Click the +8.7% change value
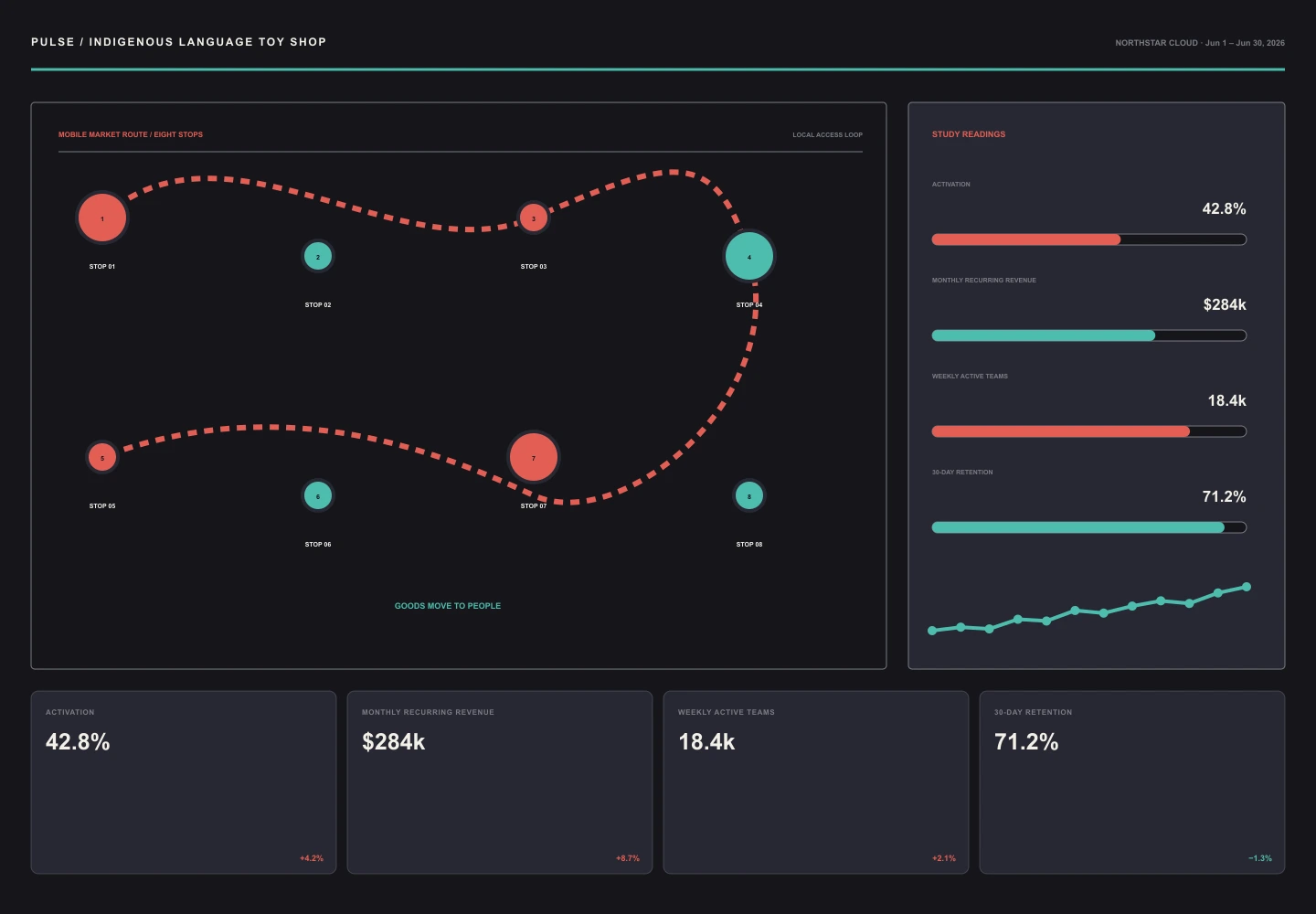1316x914 pixels. (628, 858)
